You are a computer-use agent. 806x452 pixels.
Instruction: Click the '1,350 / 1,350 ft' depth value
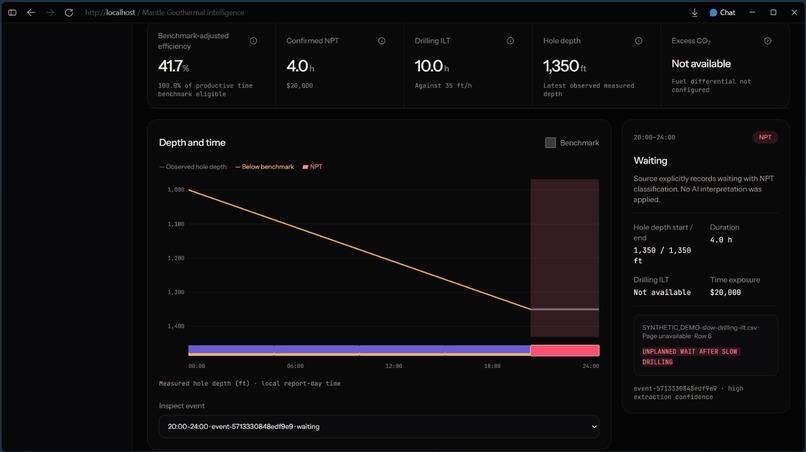tap(662, 255)
